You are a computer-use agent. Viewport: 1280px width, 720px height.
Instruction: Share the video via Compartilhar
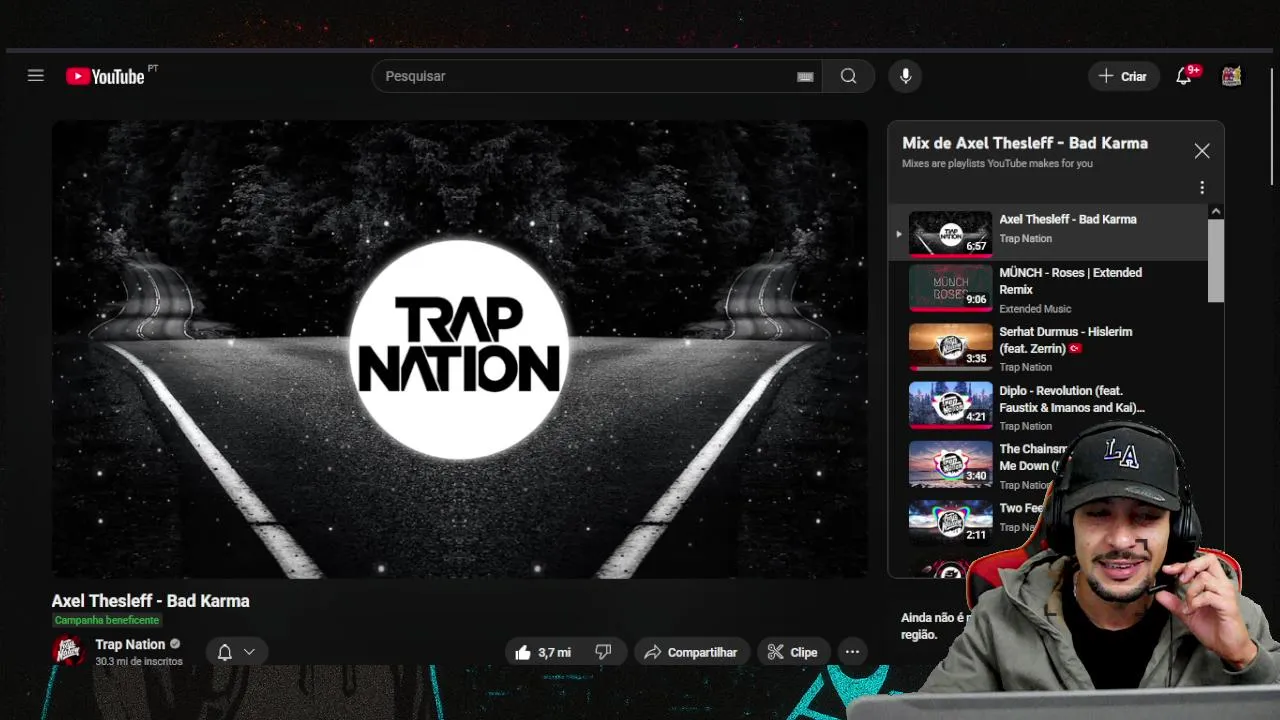tap(691, 652)
